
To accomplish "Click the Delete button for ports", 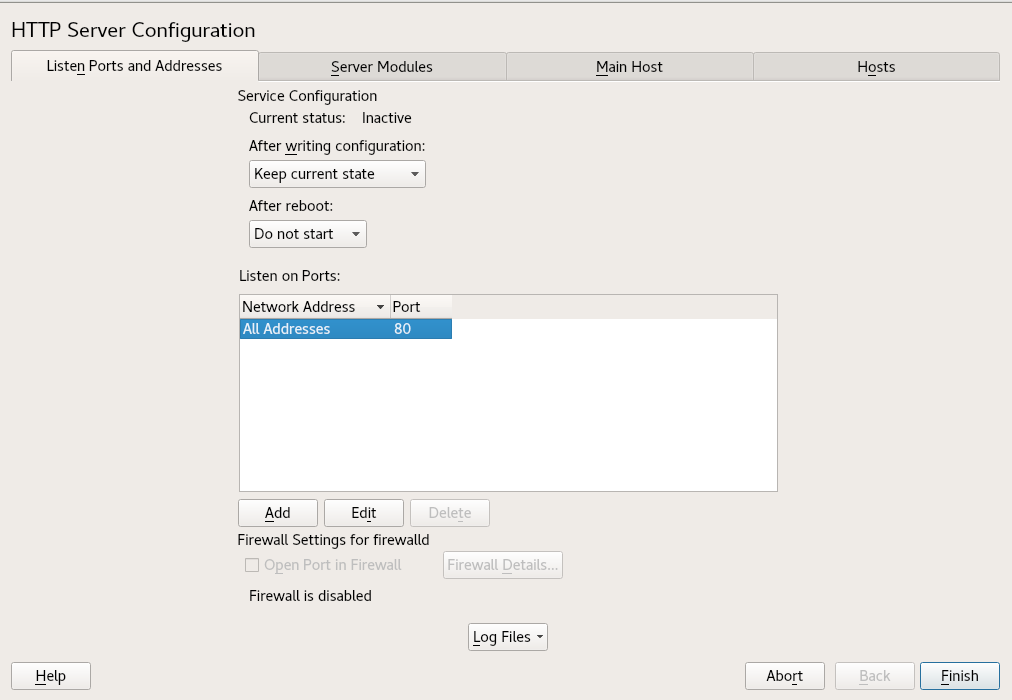I will coord(449,512).
